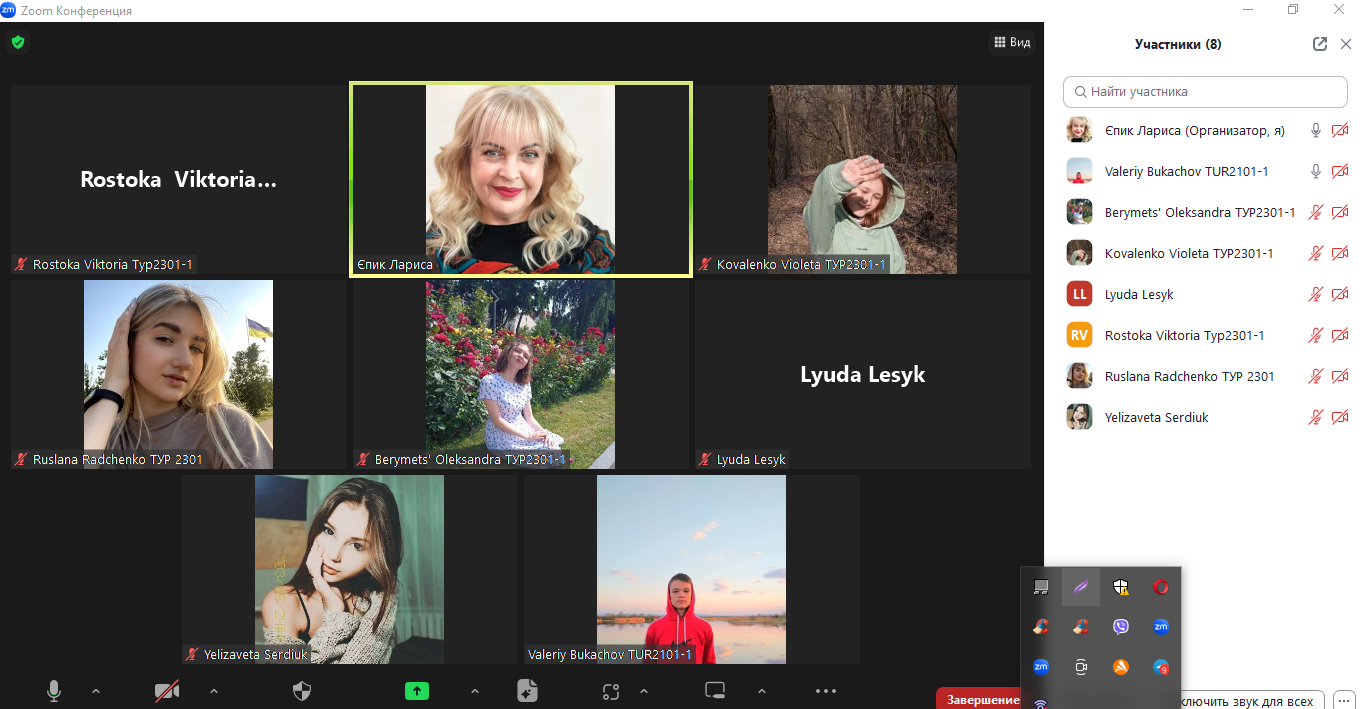Expand share screen options arrow
Viewport: 1363px width, 709px height.
click(x=474, y=690)
